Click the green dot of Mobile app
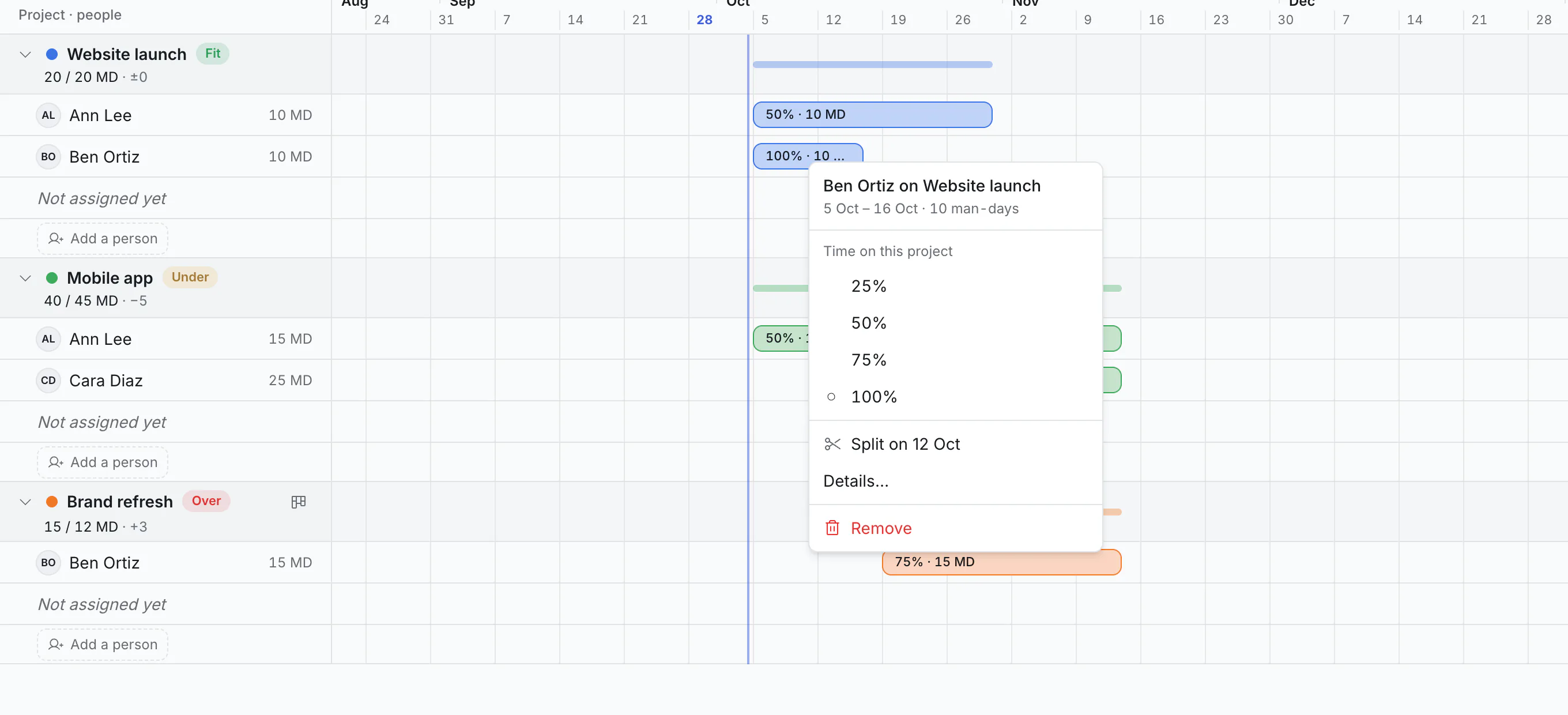The height and width of the screenshot is (715, 1568). tap(52, 278)
